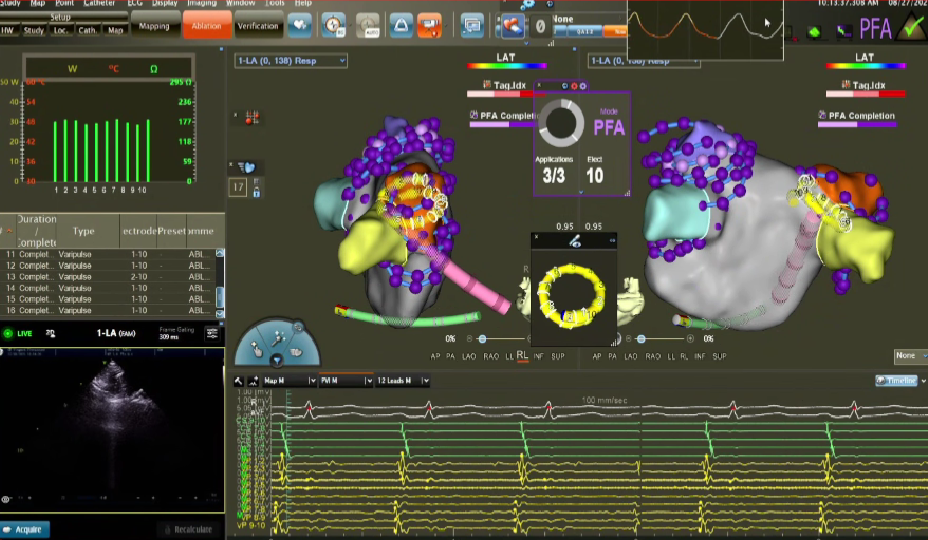Click the orange catheter toolbar icon

click(x=429, y=25)
